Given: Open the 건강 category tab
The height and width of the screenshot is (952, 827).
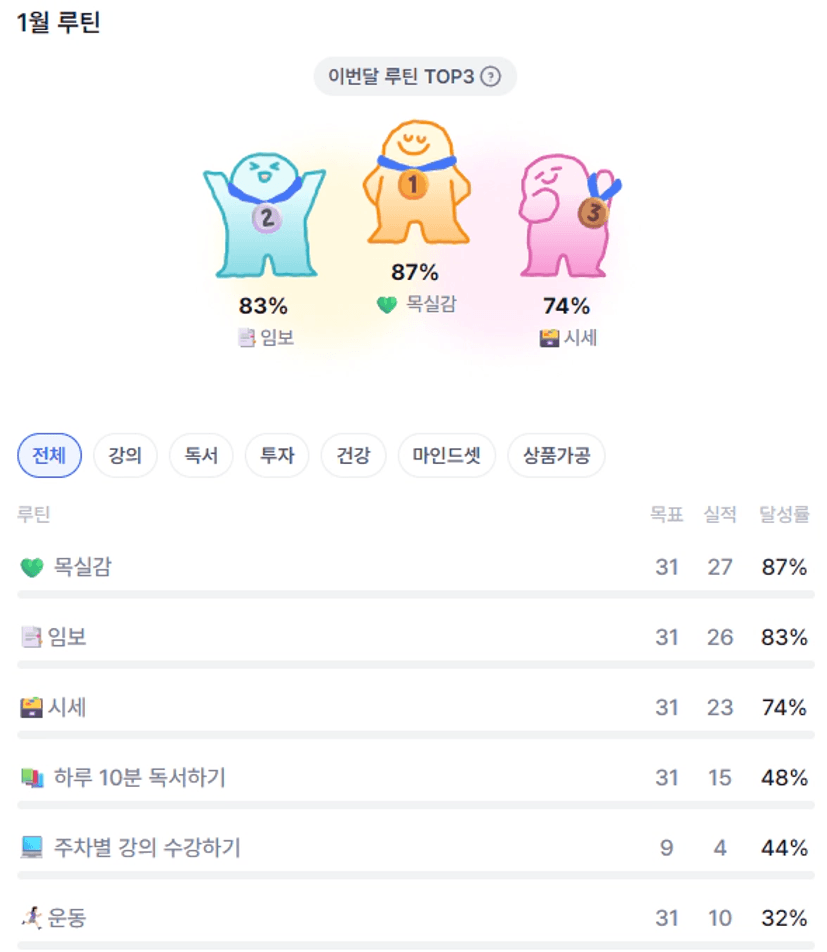Looking at the screenshot, I should pyautogui.click(x=353, y=456).
